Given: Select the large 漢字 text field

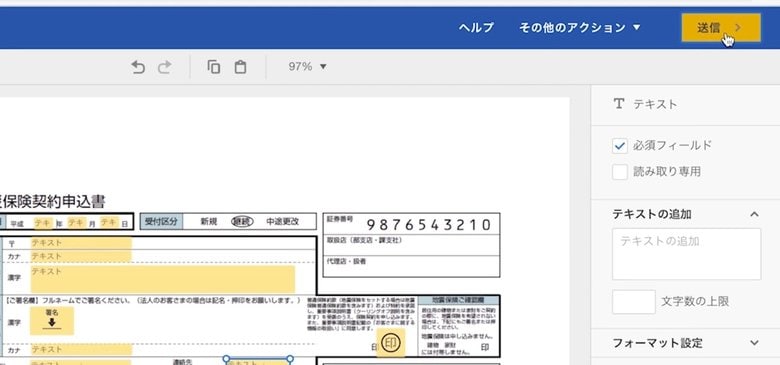Looking at the screenshot, I should 163,279.
